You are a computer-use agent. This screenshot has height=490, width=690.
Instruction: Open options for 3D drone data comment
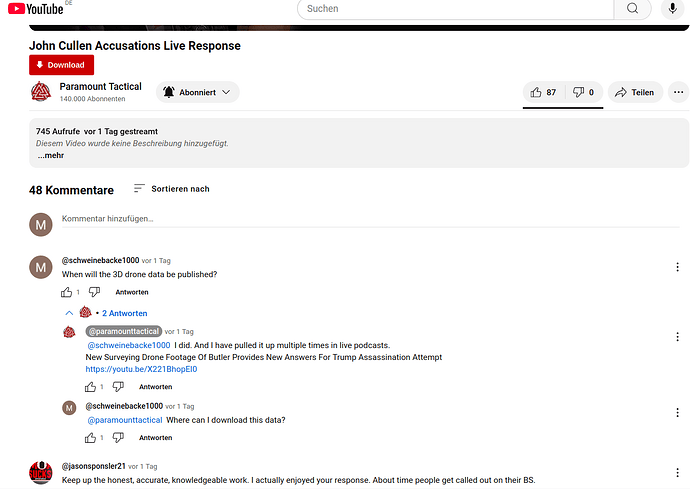pos(677,267)
